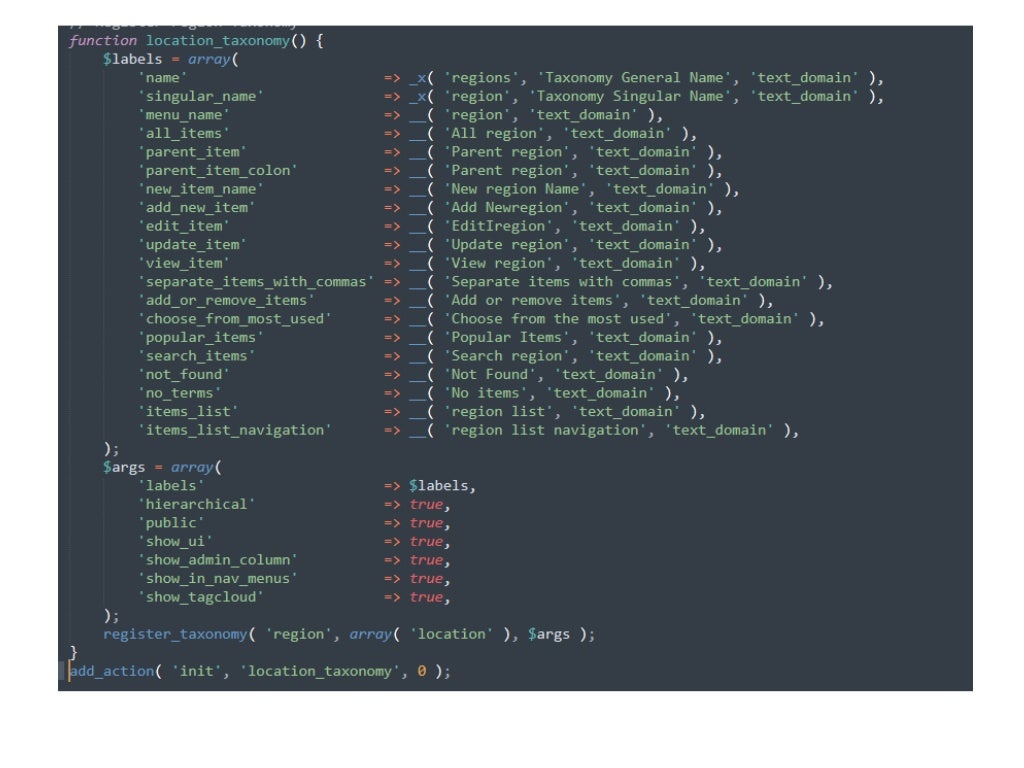Image resolution: width=1024 pixels, height=768 pixels.
Task: Click 'separate_items_with_commas' key
Action: coord(256,281)
